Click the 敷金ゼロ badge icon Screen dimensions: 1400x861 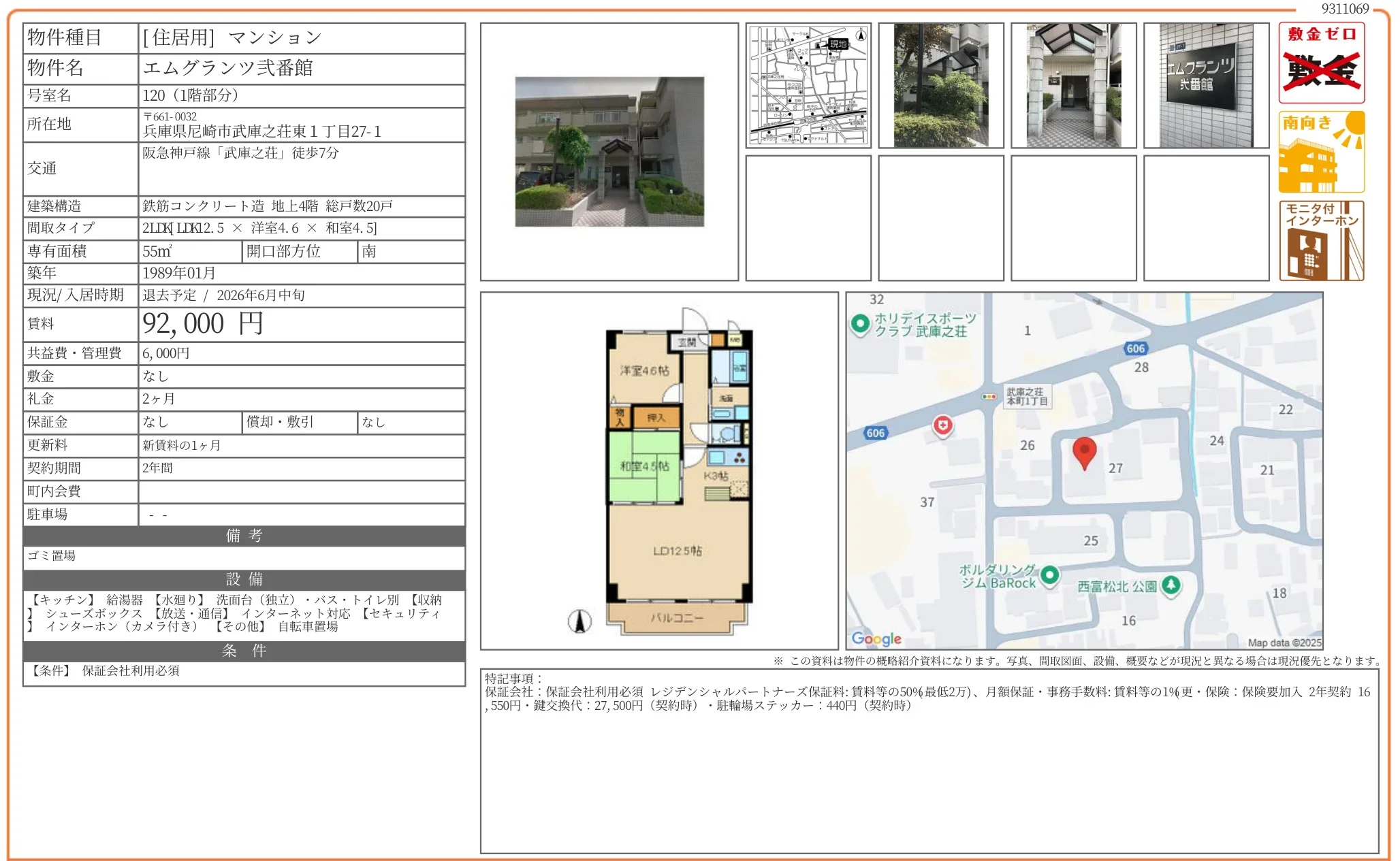(1321, 63)
